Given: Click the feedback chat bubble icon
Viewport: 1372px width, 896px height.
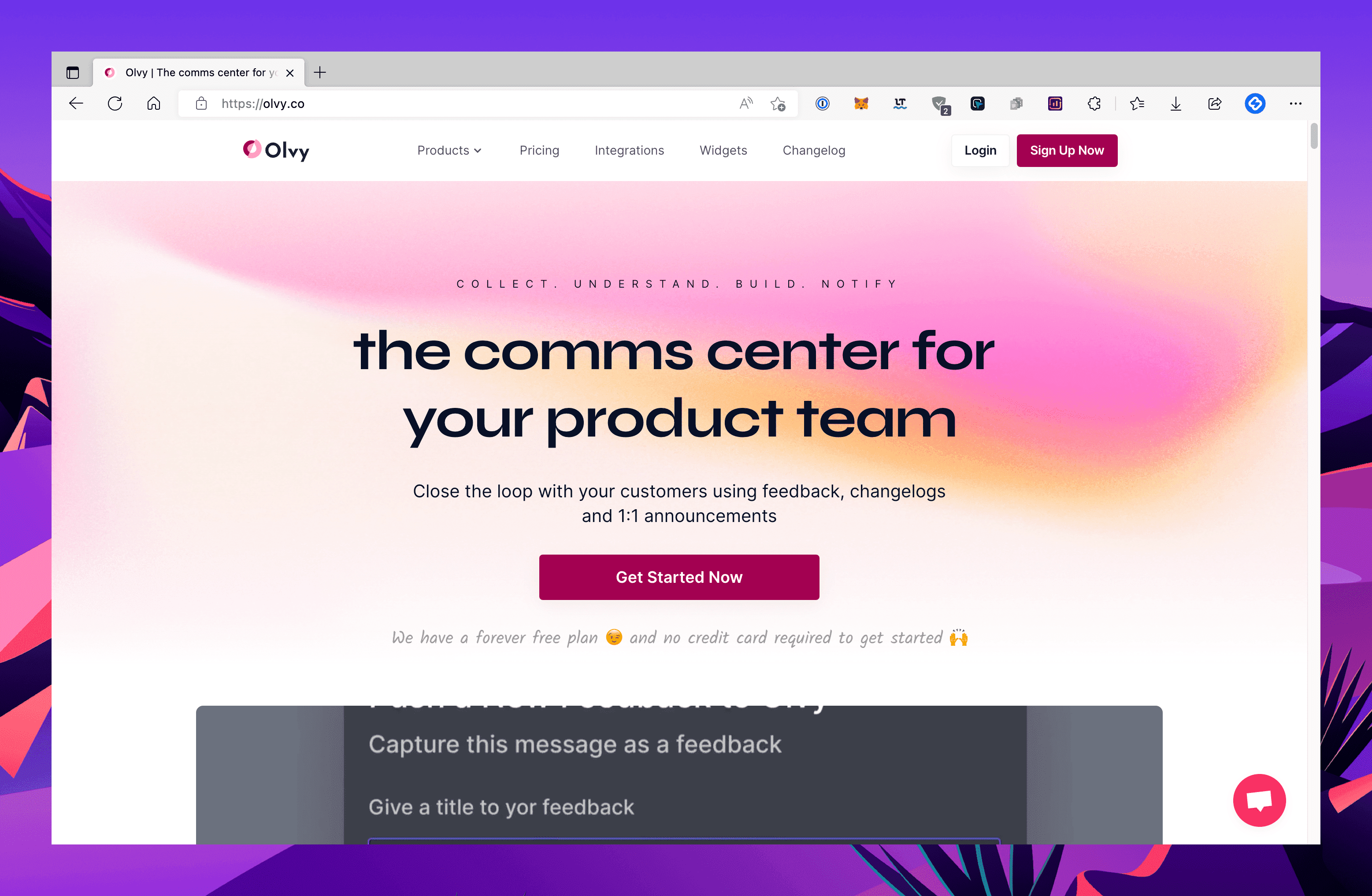Looking at the screenshot, I should point(1258,800).
